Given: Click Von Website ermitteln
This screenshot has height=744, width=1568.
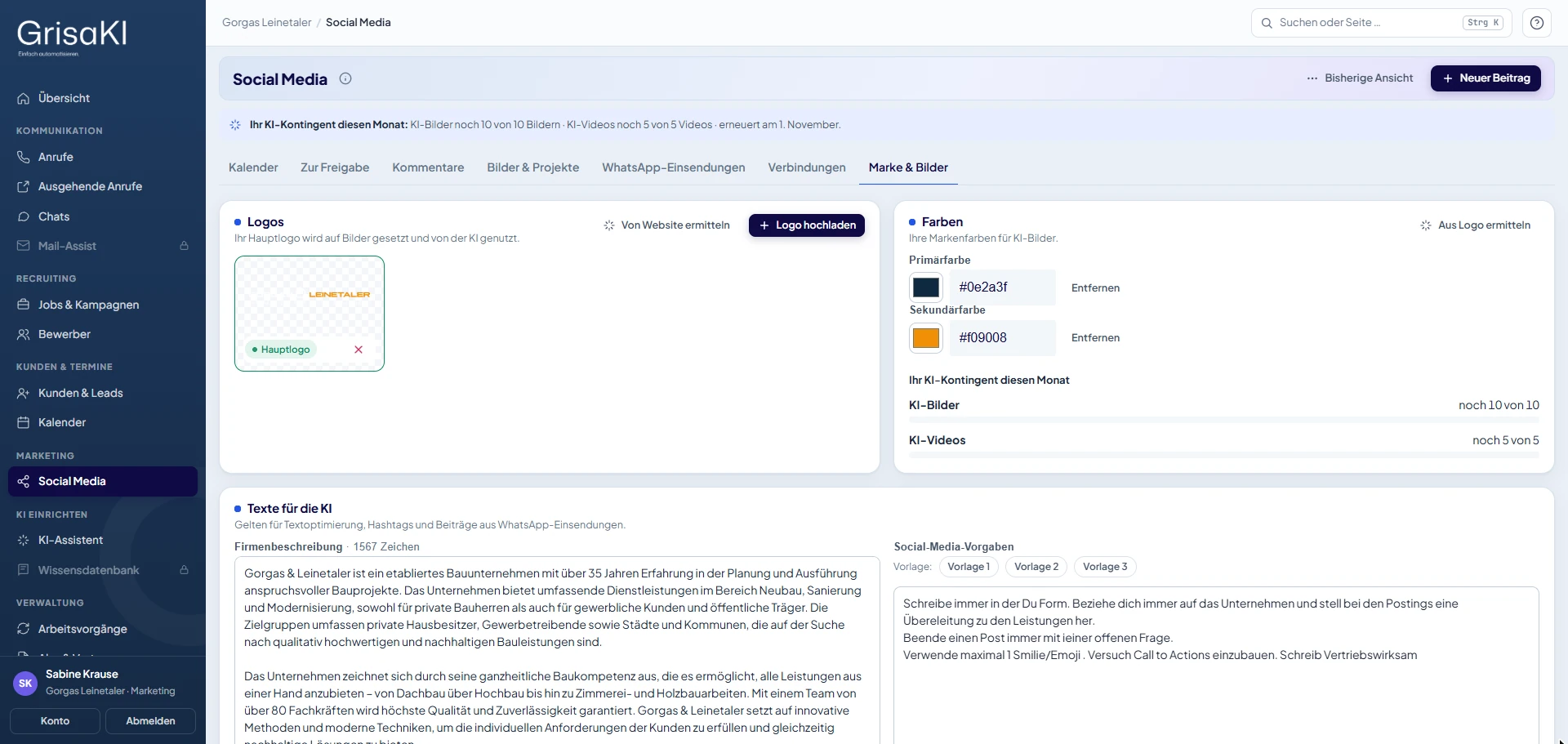Looking at the screenshot, I should click(666, 225).
